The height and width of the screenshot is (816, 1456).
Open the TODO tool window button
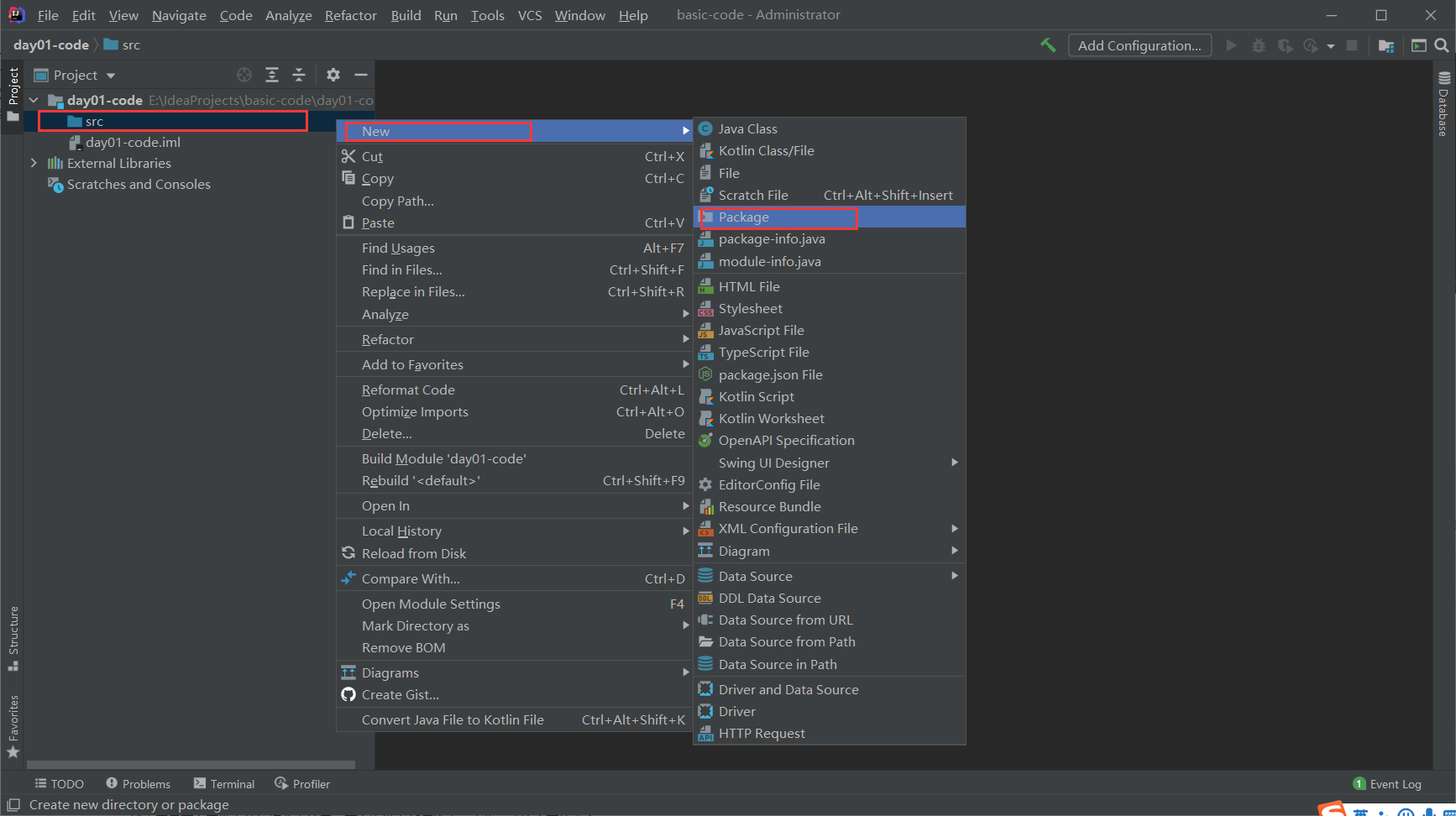coord(59,783)
